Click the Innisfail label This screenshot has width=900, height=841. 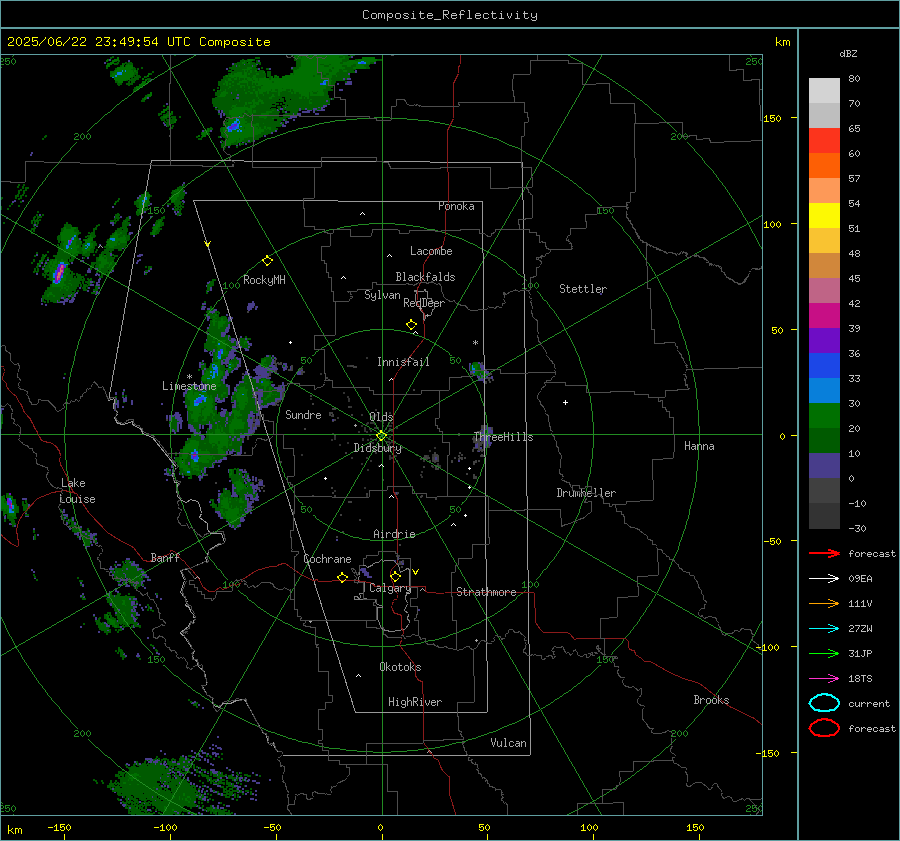[403, 362]
